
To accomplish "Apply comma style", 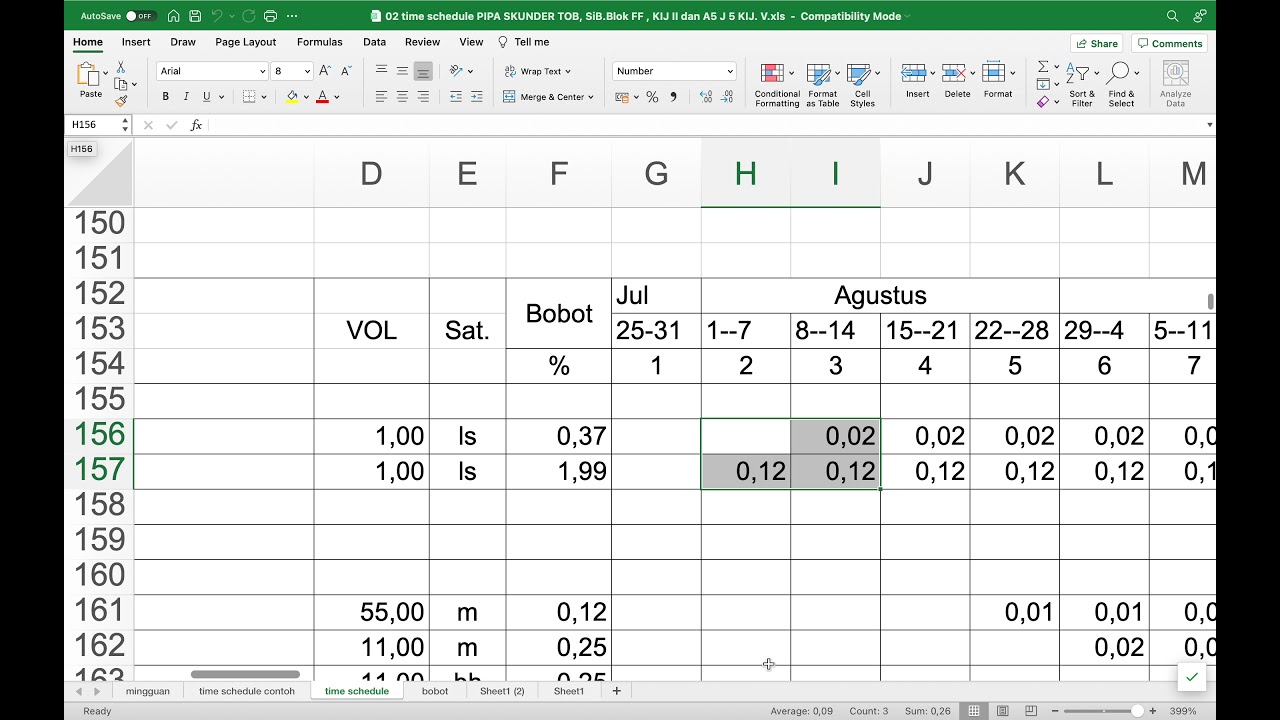I will [x=673, y=97].
